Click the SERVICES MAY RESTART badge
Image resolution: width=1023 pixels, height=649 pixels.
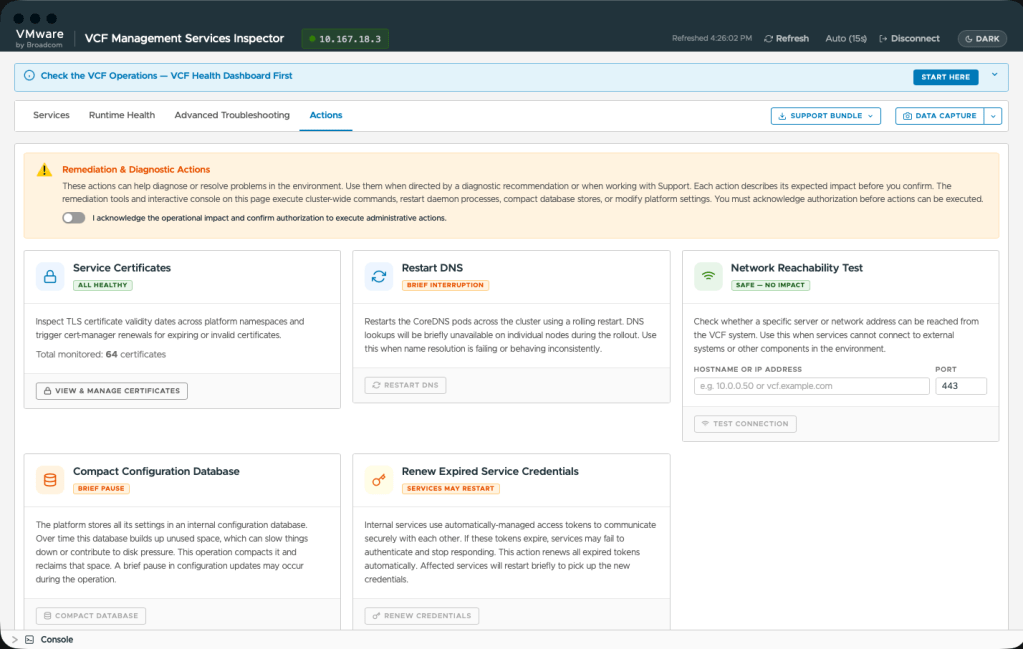[450, 489]
